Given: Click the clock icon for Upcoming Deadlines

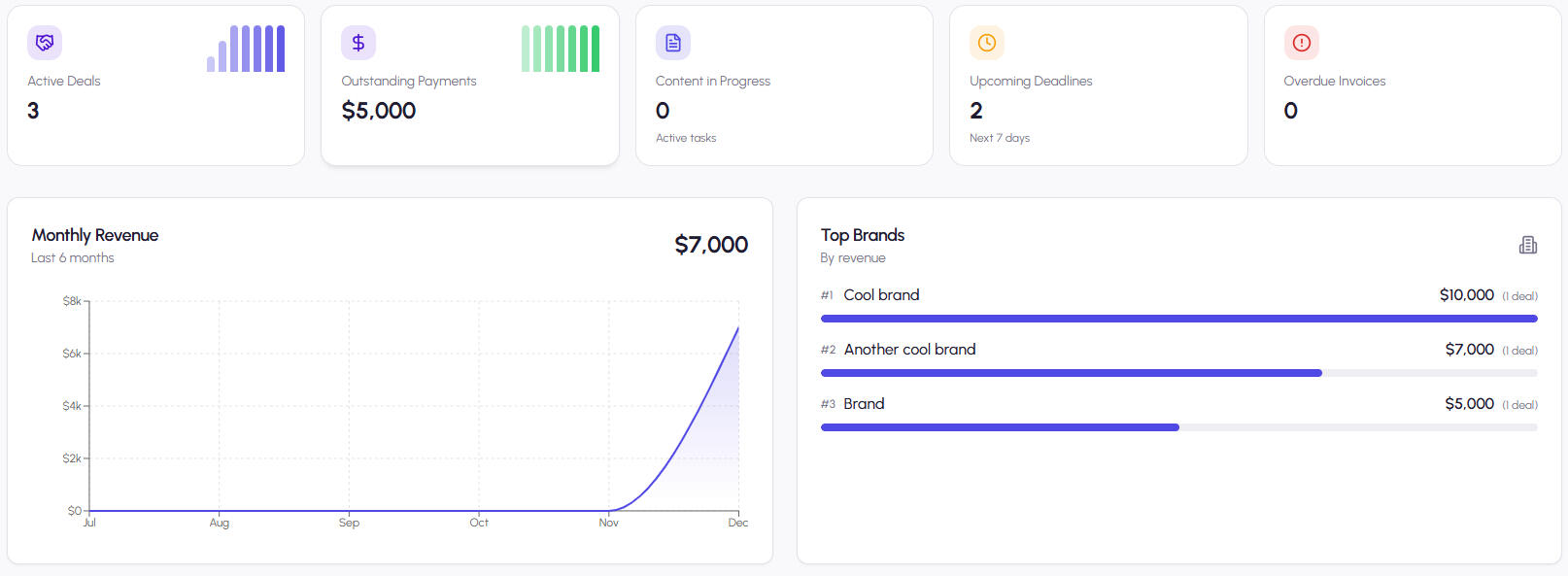Looking at the screenshot, I should (x=986, y=43).
